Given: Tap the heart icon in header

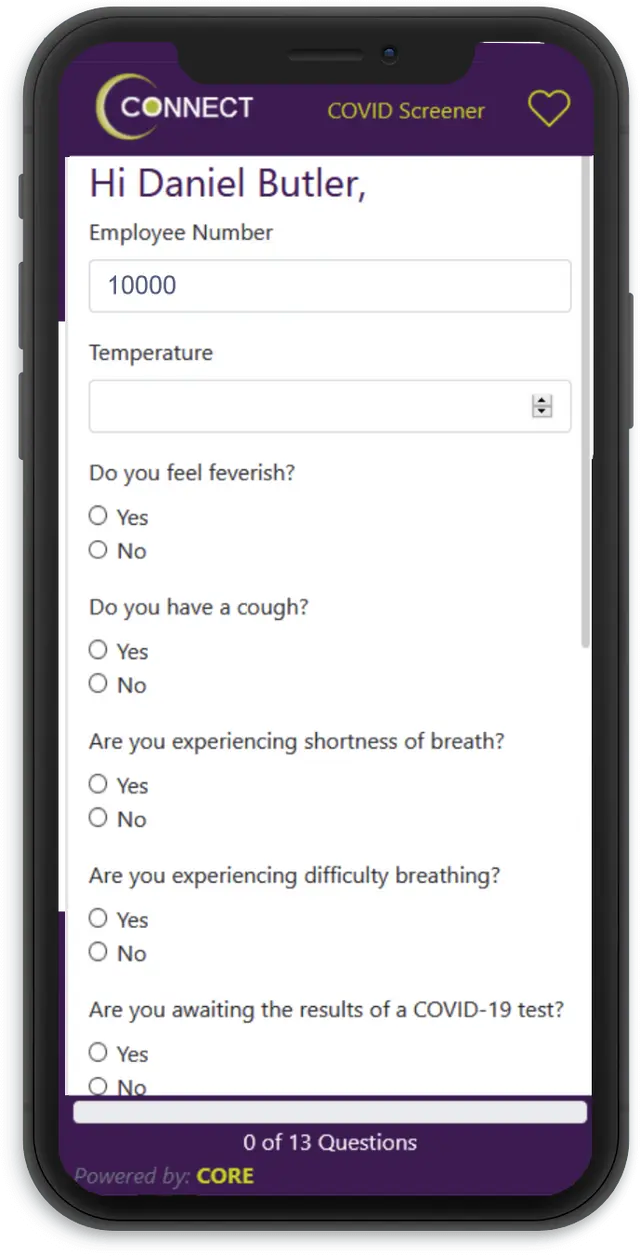Looking at the screenshot, I should [549, 108].
